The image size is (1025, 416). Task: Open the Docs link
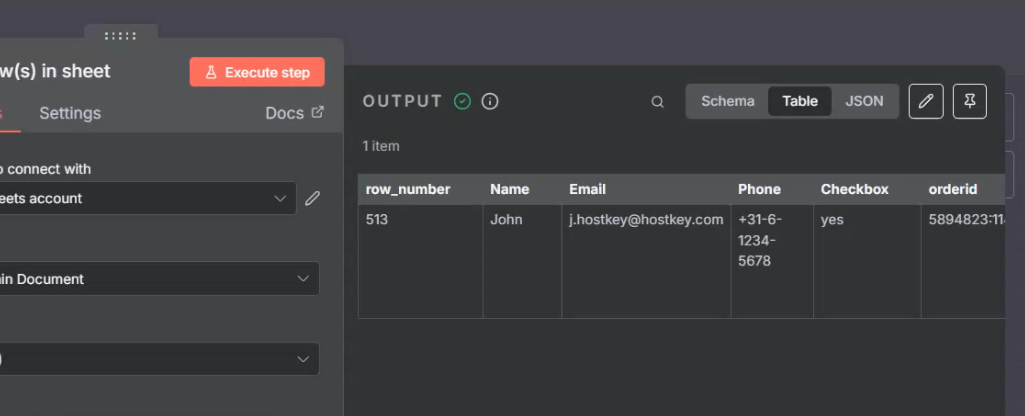(284, 113)
